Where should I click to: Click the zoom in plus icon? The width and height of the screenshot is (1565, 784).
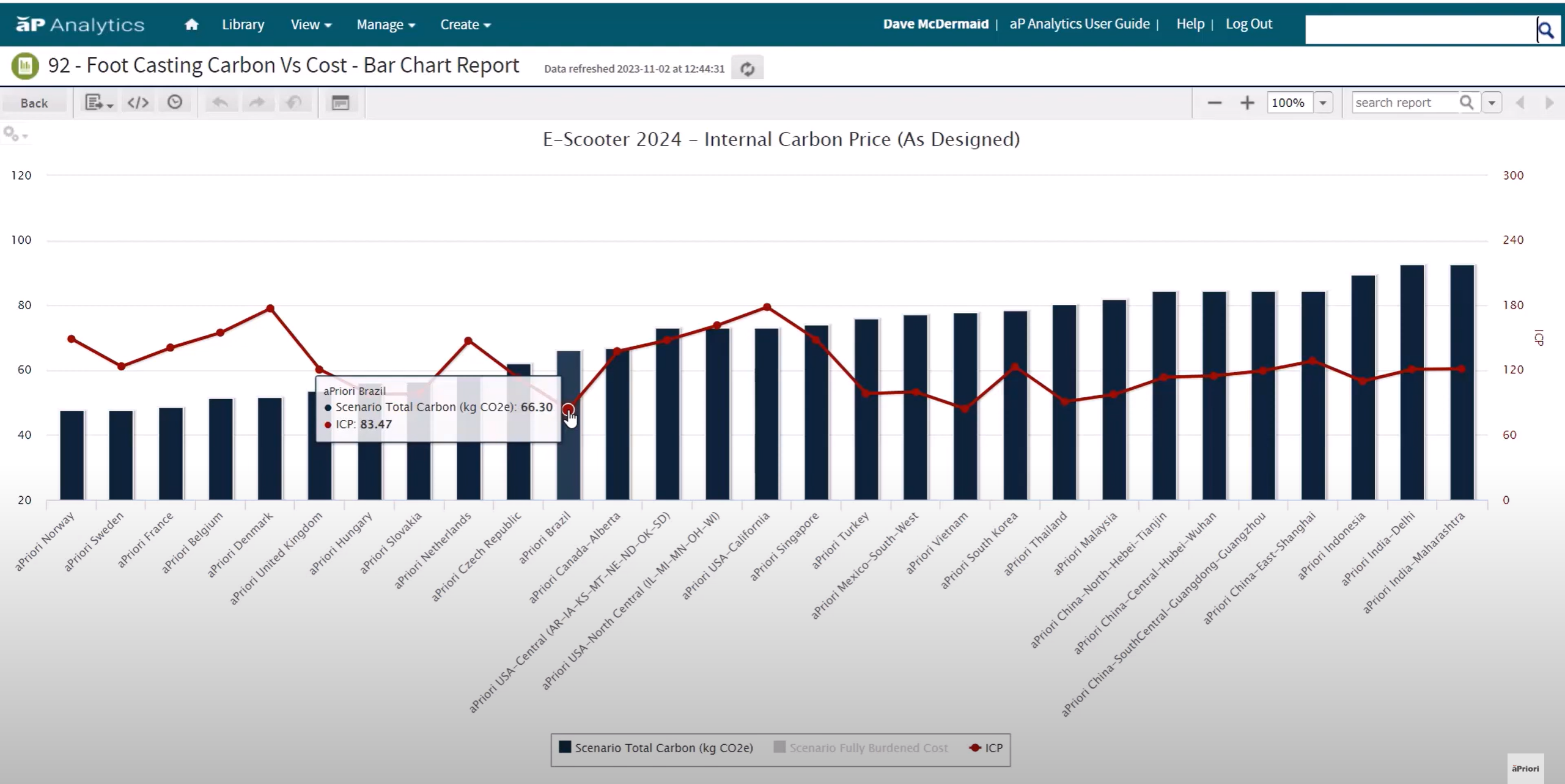(x=1247, y=103)
